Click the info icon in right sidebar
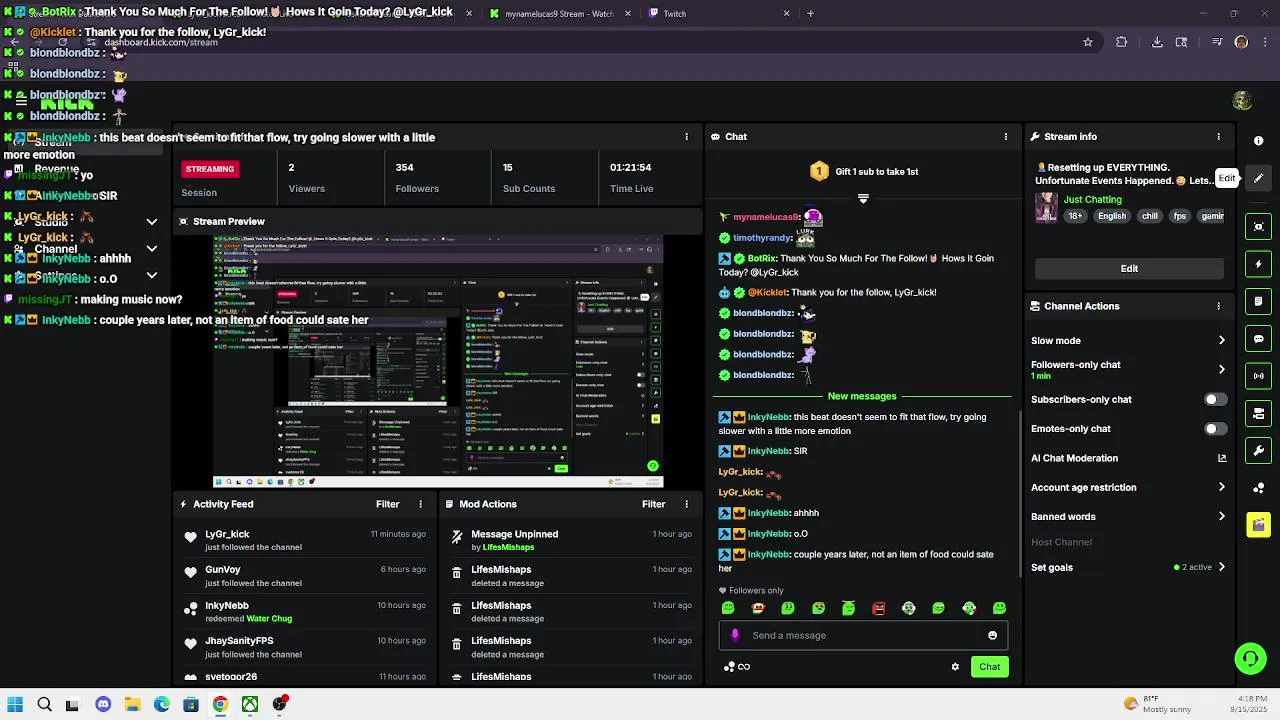The width and height of the screenshot is (1280, 720). (1259, 141)
